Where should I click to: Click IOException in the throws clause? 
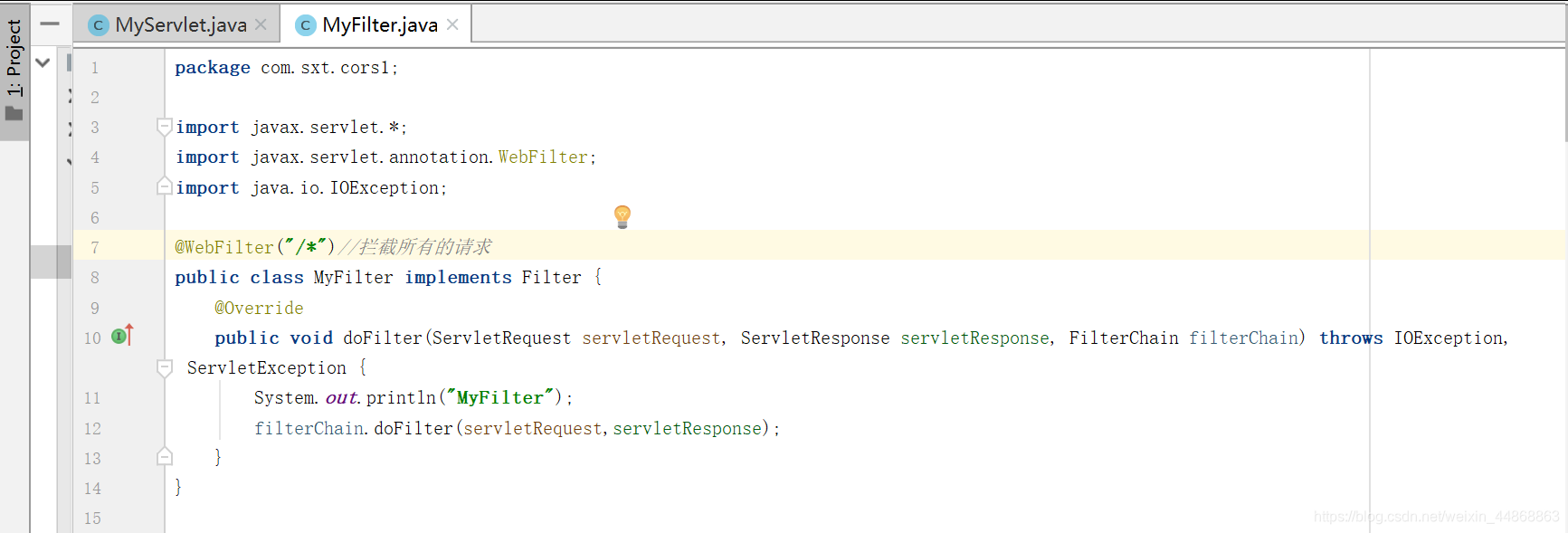coord(1448,338)
